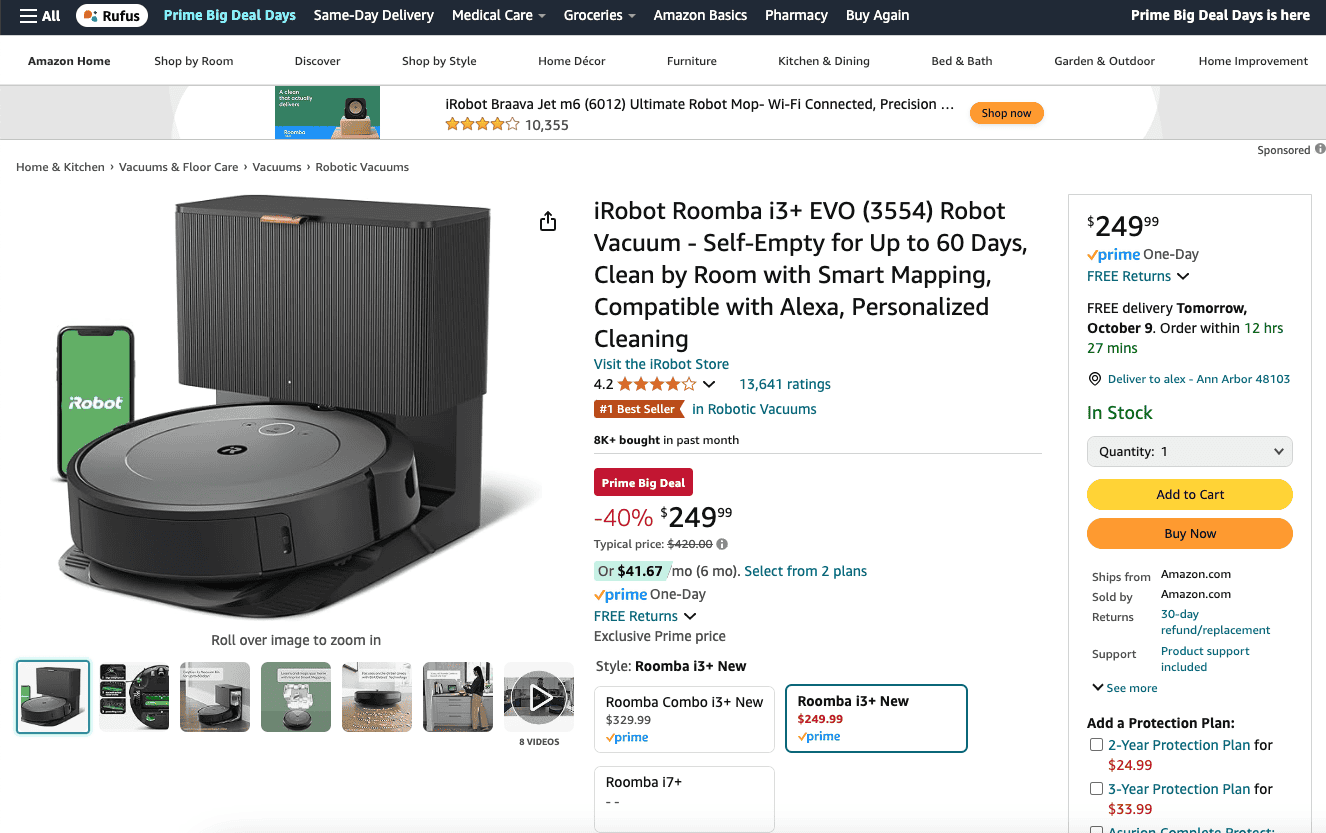Click the typical price info icon

tap(722, 544)
